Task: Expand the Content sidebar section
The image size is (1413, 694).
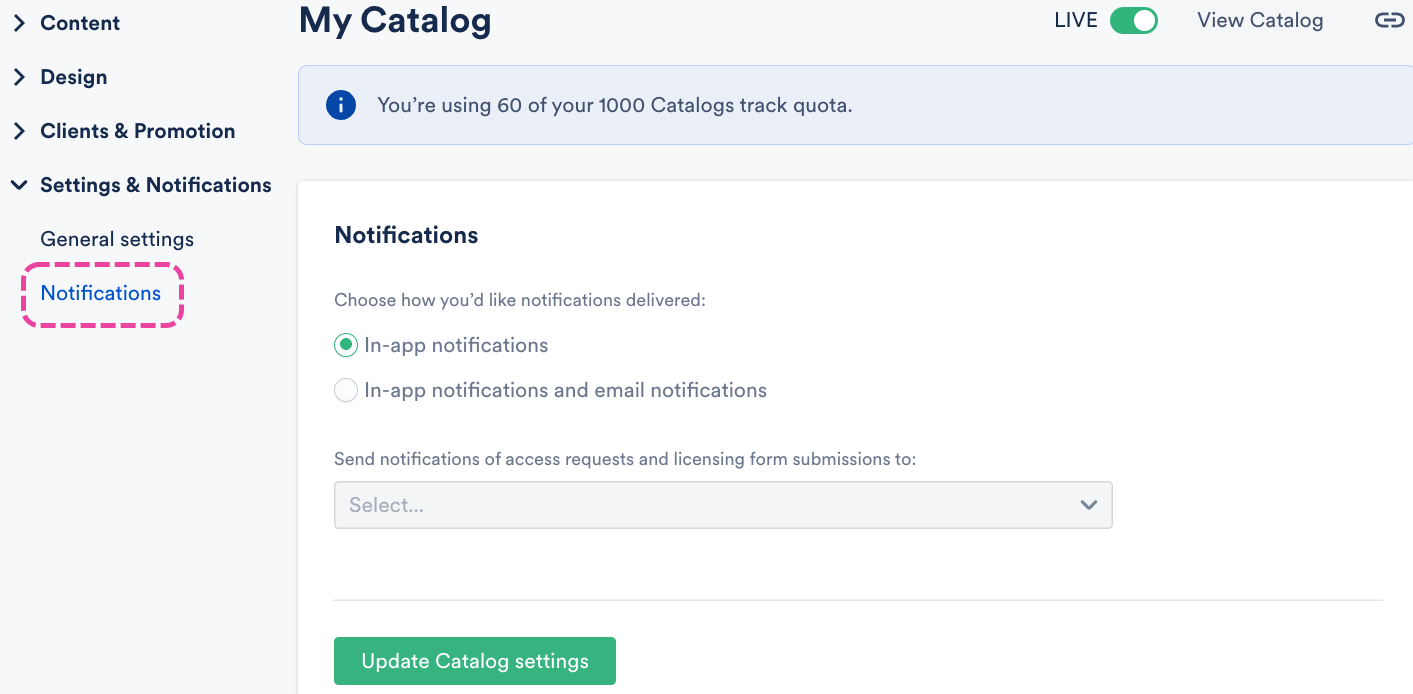Action: 80,23
